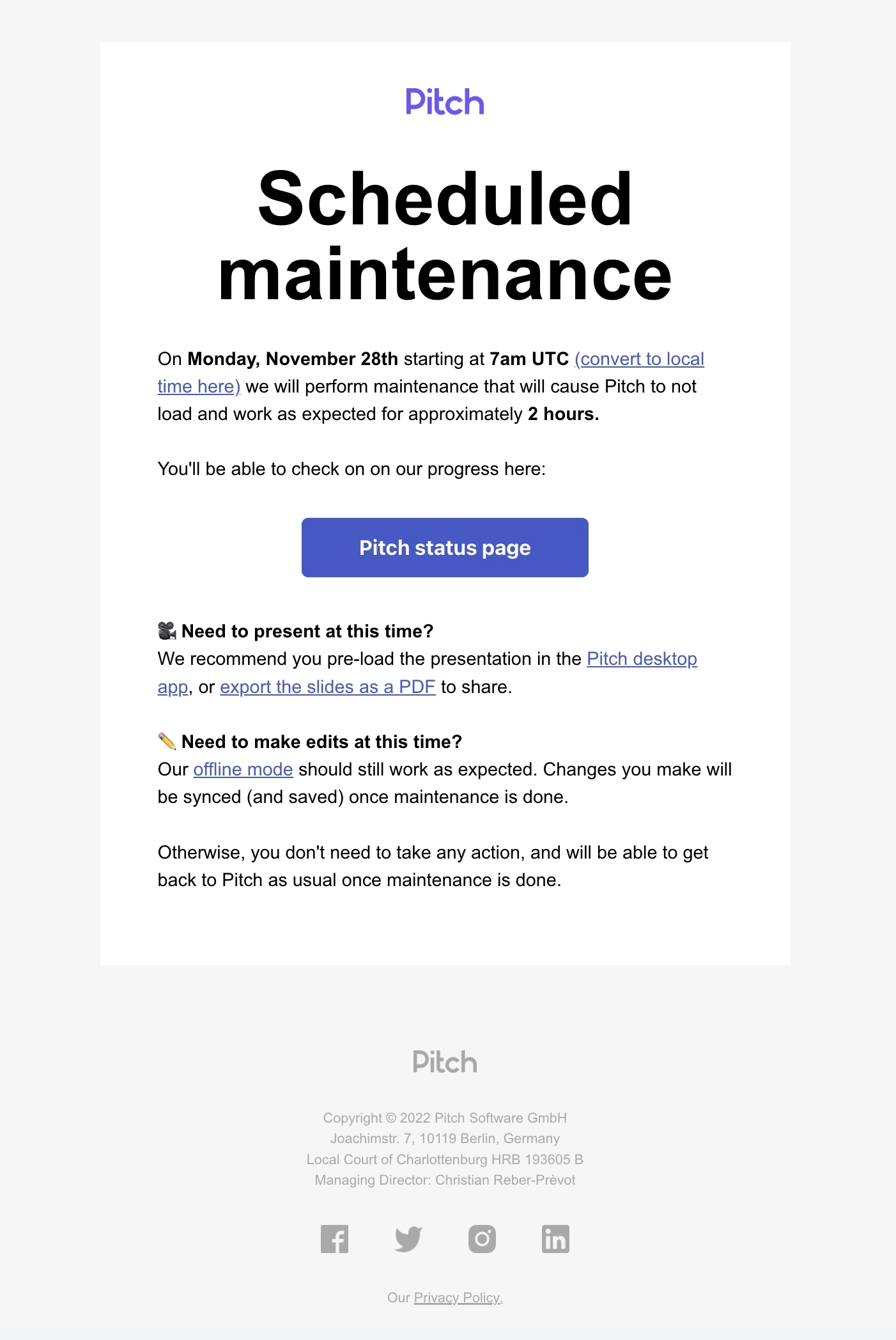Open the offline mode help link
Viewport: 896px width, 1340px height.
pyautogui.click(x=243, y=769)
